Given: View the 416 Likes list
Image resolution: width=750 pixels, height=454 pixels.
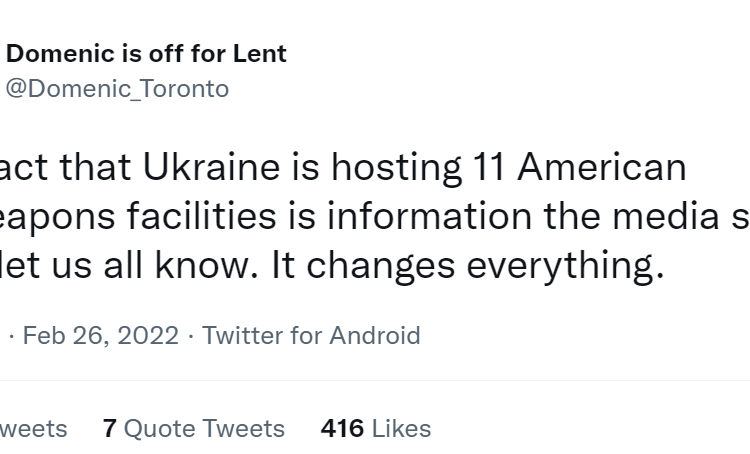Looking at the screenshot, I should [376, 428].
